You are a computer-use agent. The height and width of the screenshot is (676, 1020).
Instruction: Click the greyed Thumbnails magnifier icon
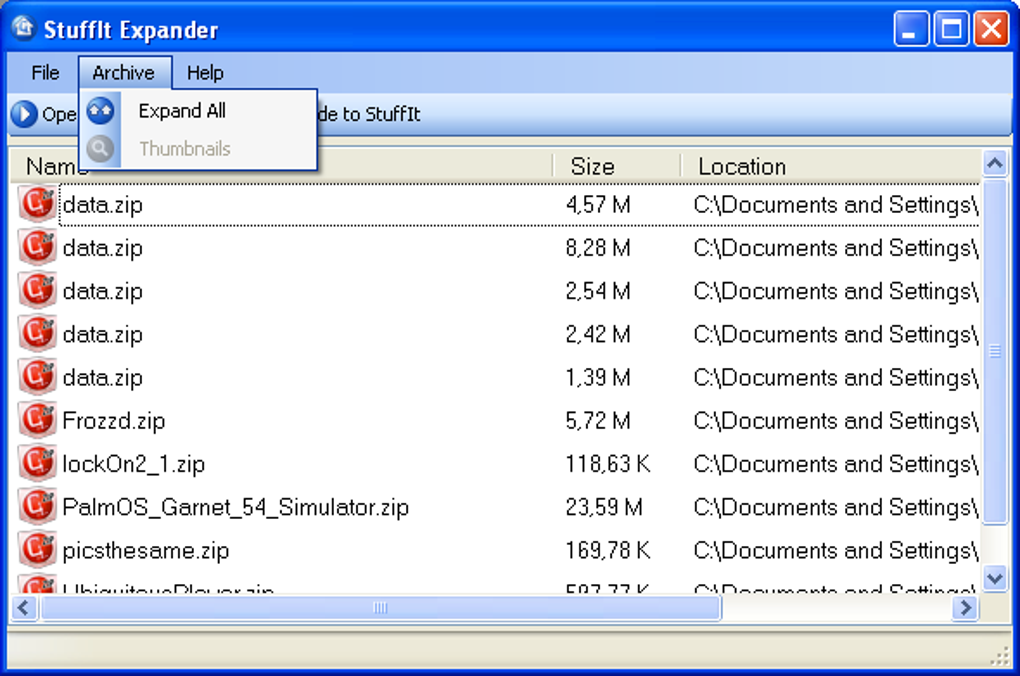(100, 148)
